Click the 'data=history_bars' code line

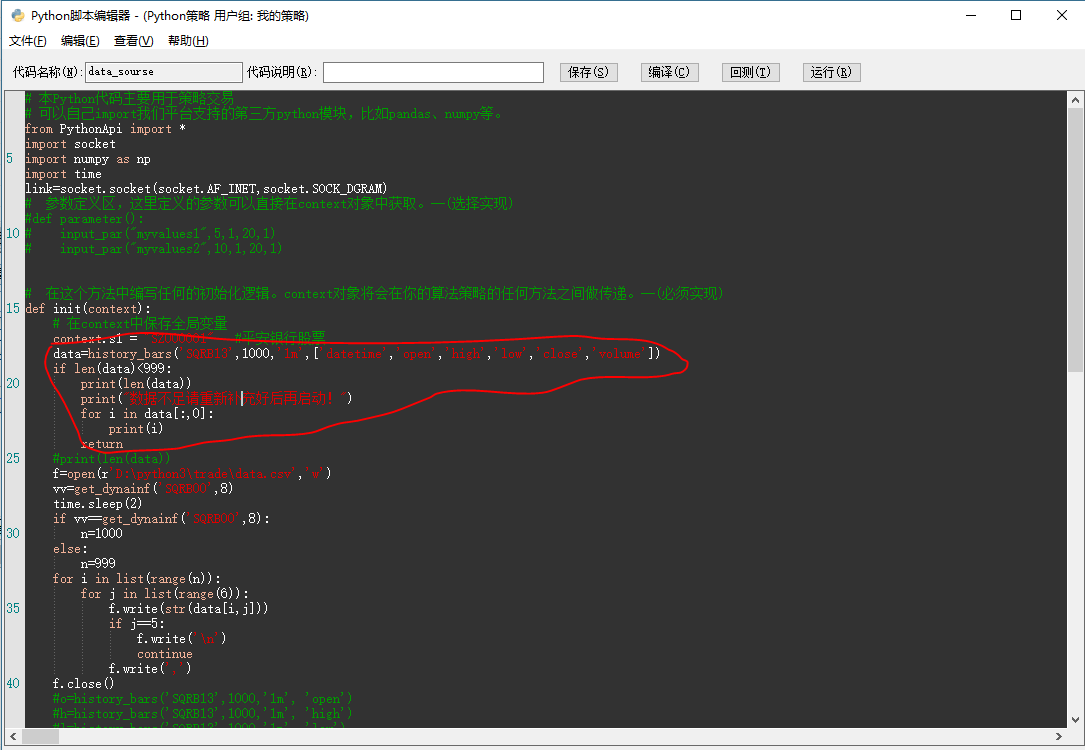click(357, 354)
